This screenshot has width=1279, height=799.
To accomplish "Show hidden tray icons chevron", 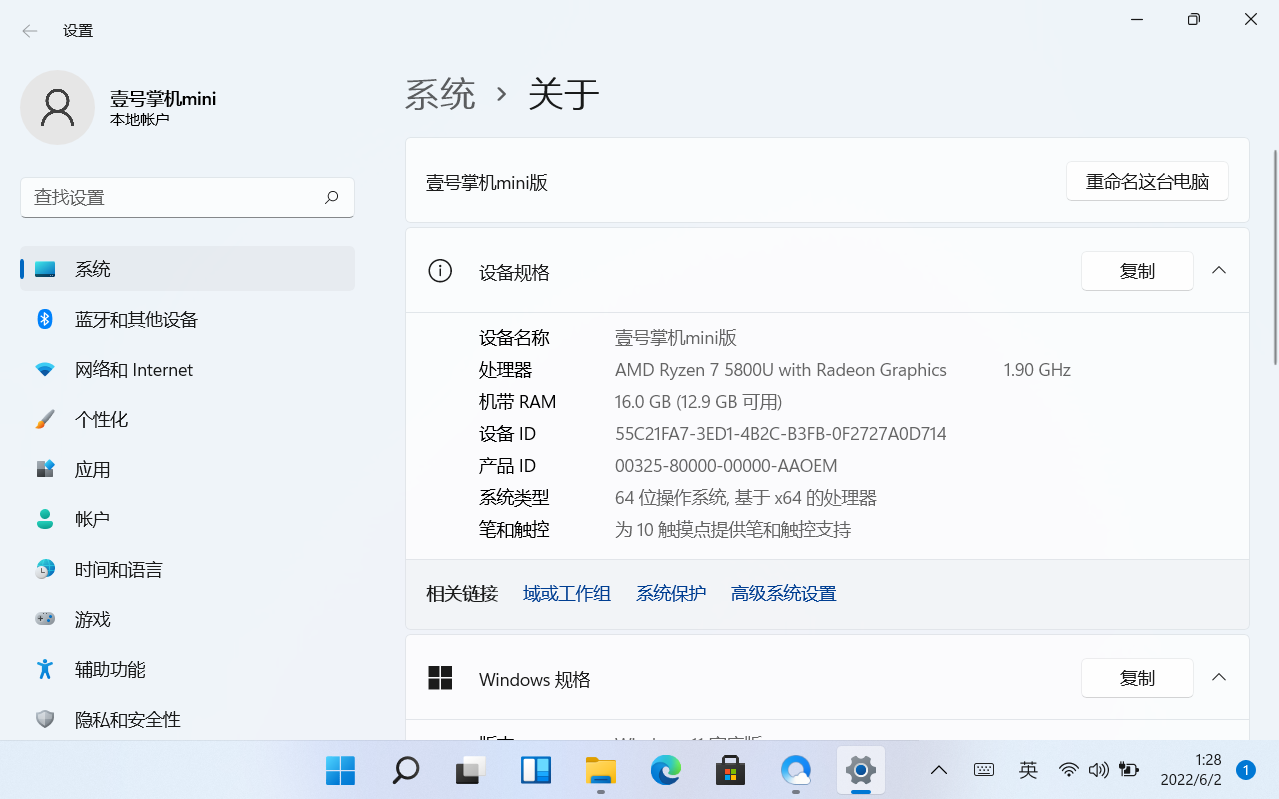I will (938, 770).
